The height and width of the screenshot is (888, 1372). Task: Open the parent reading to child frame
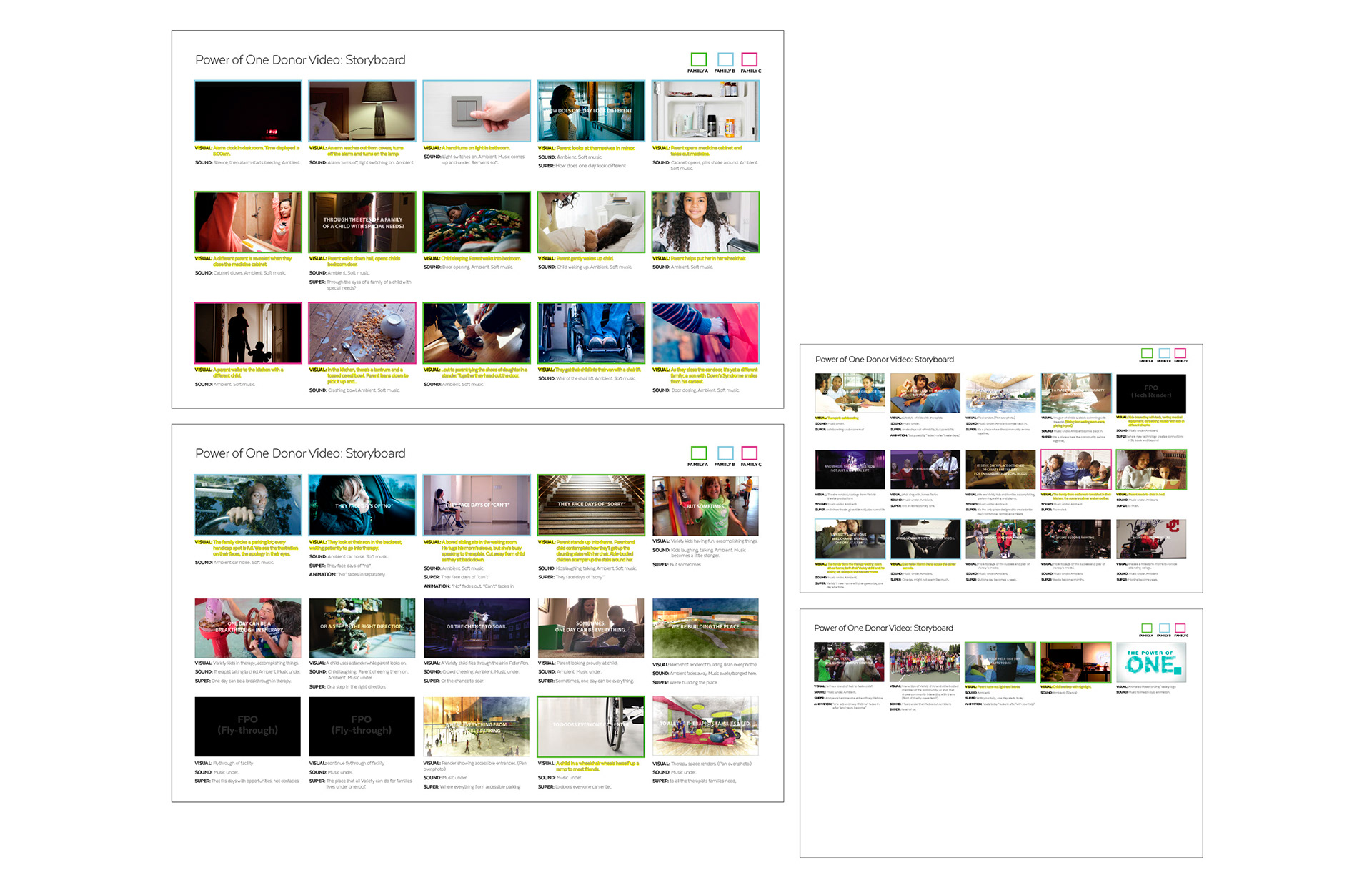pyautogui.click(x=1151, y=469)
